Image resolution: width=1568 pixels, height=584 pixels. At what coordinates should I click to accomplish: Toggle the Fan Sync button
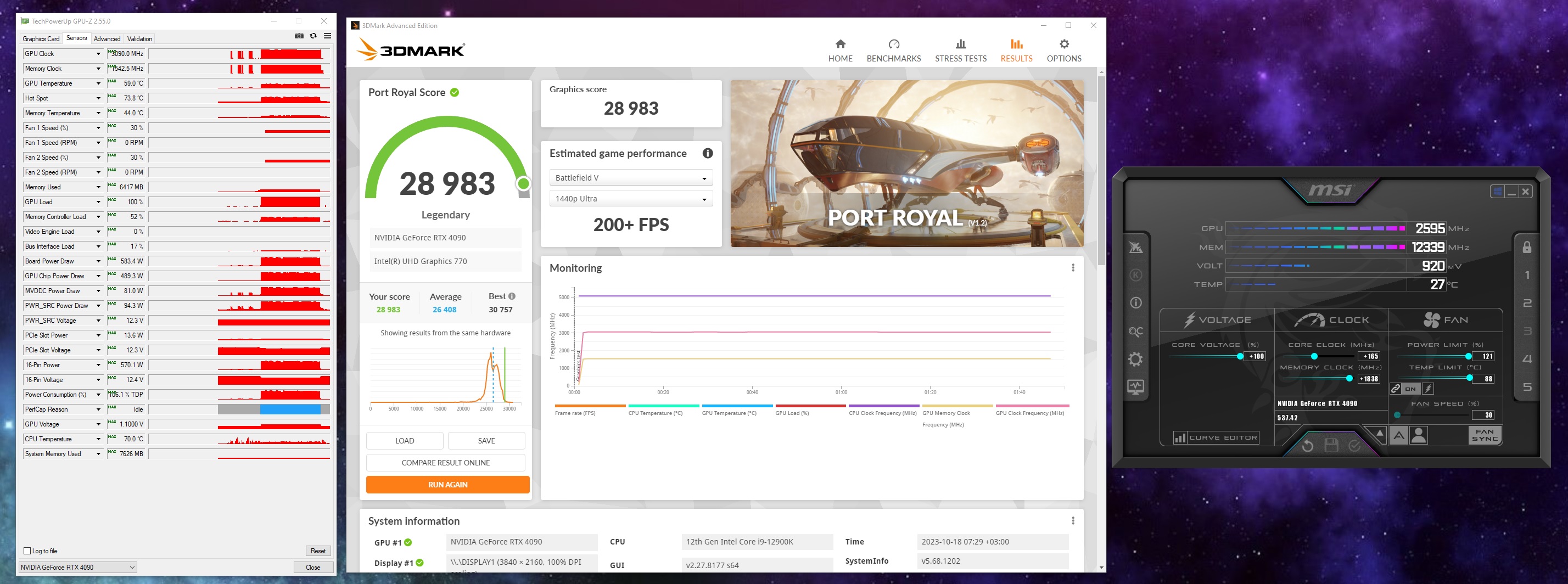pos(1485,435)
